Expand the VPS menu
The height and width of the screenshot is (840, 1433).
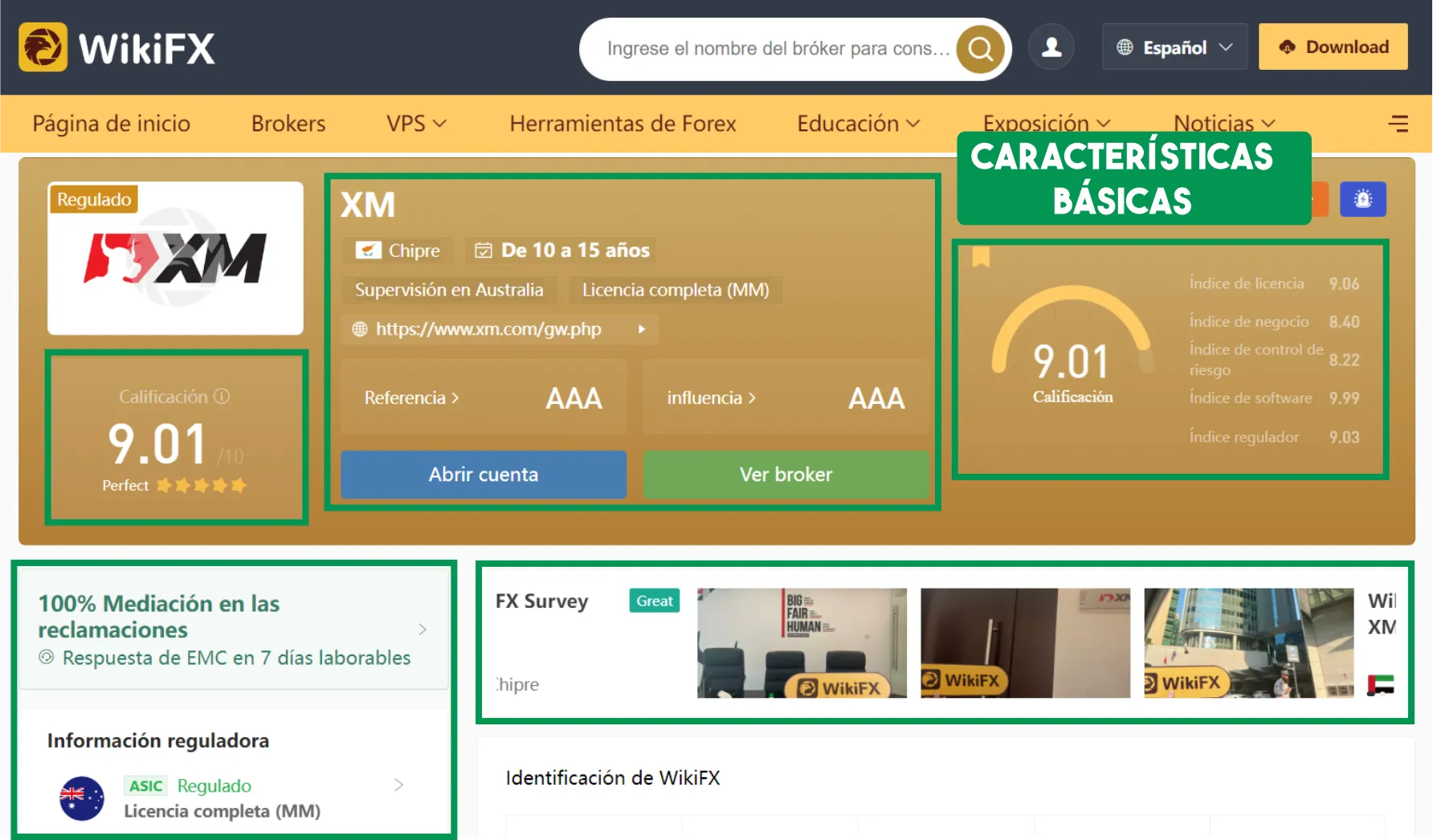coord(416,124)
